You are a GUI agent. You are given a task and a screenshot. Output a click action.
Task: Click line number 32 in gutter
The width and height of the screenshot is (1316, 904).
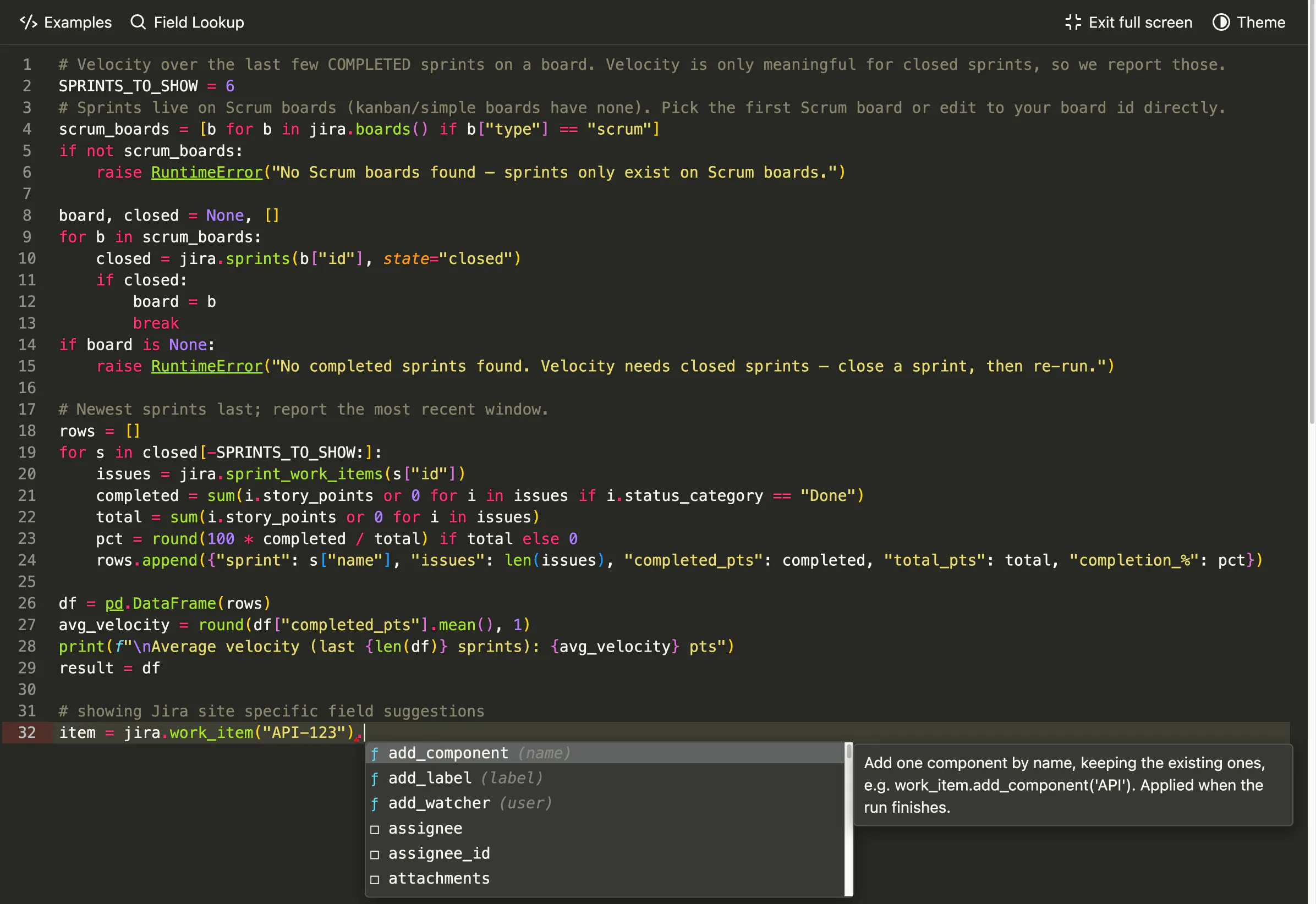27,733
